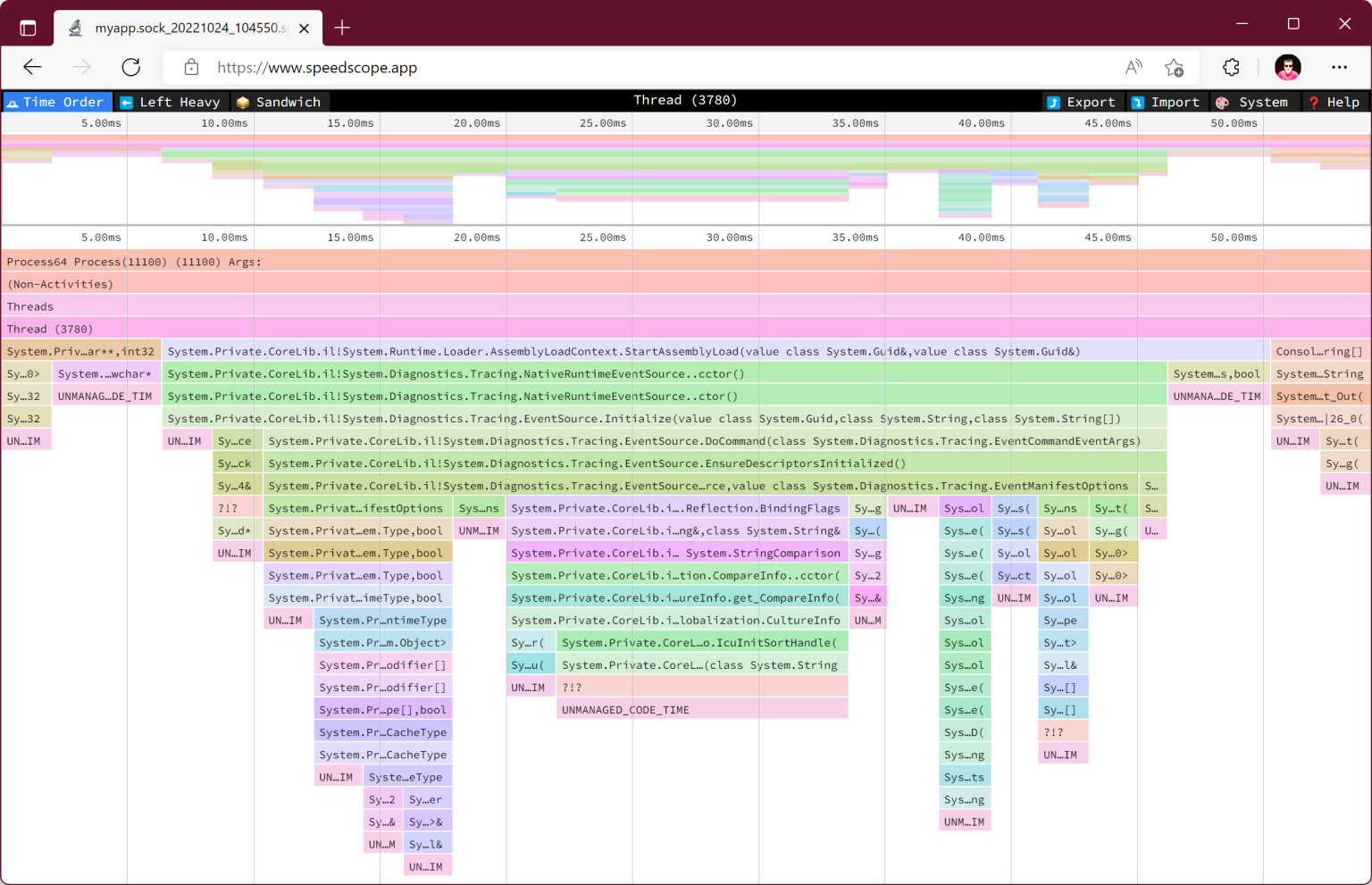The image size is (1372, 885).
Task: Add page to favorites star icon
Action: 1174,67
